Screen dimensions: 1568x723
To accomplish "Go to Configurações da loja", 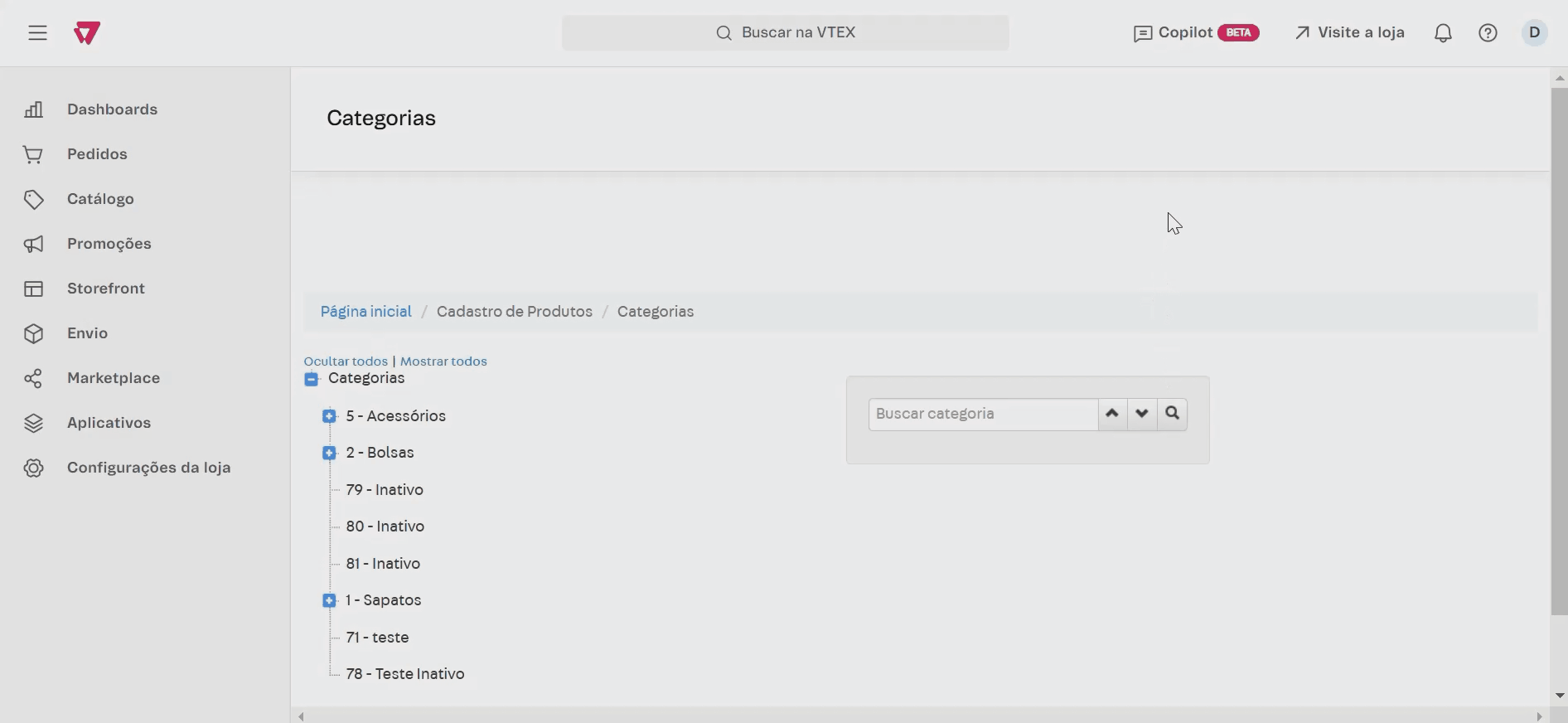I will pyautogui.click(x=148, y=468).
